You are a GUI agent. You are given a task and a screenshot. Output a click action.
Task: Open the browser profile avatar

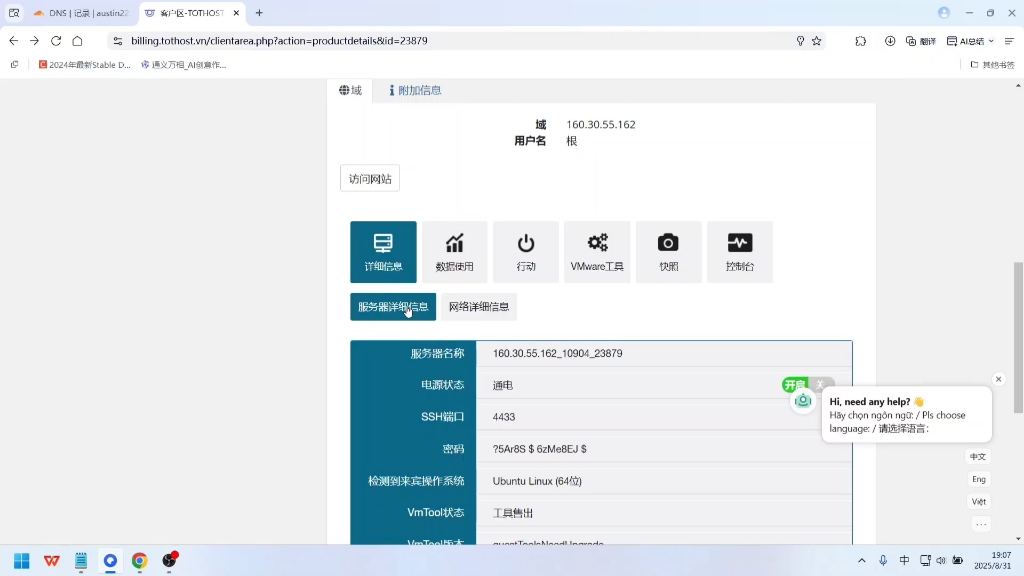point(944,12)
